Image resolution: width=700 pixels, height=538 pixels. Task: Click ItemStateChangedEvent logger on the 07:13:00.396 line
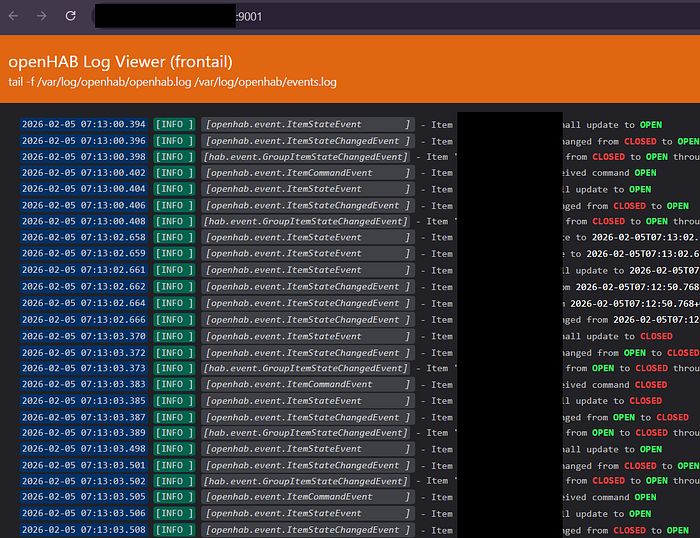pos(308,141)
